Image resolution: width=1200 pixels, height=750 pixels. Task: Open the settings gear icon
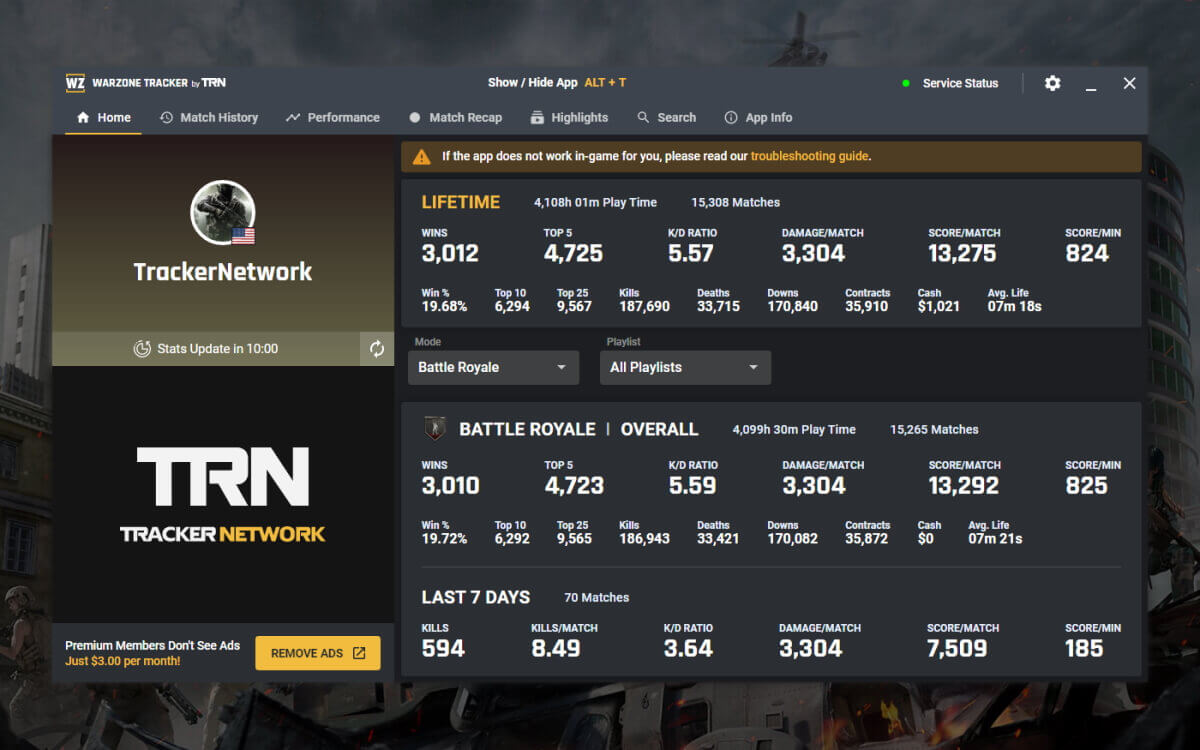pos(1052,83)
